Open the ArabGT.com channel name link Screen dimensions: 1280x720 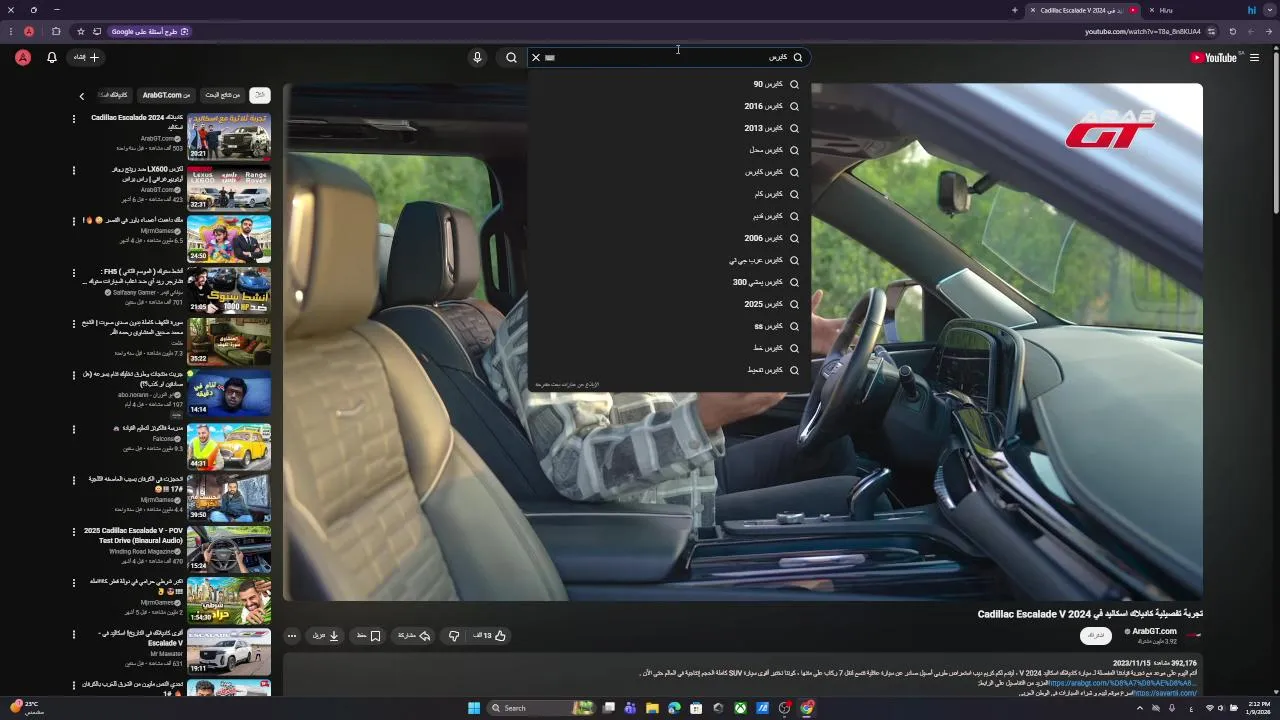(1154, 631)
